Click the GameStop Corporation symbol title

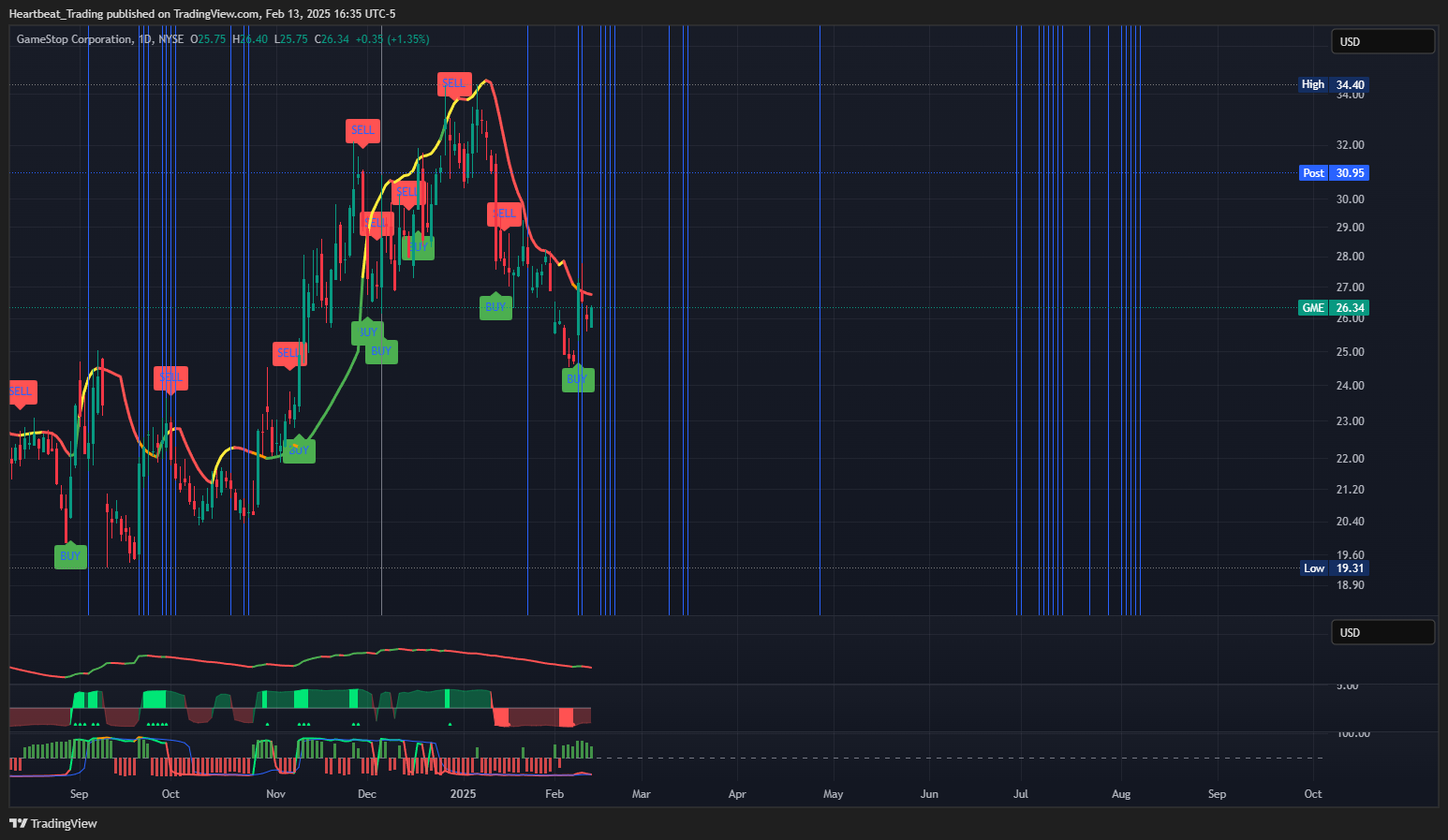75,39
